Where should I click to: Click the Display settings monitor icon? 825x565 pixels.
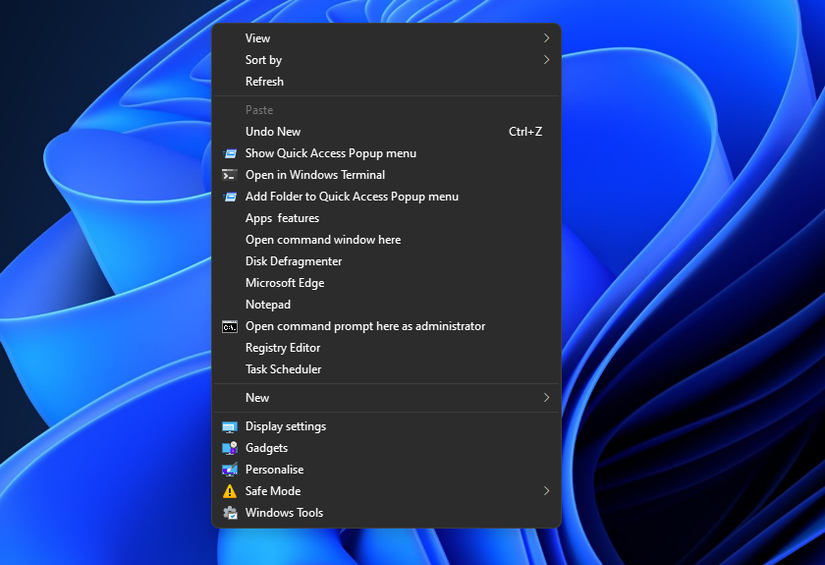[x=230, y=427]
